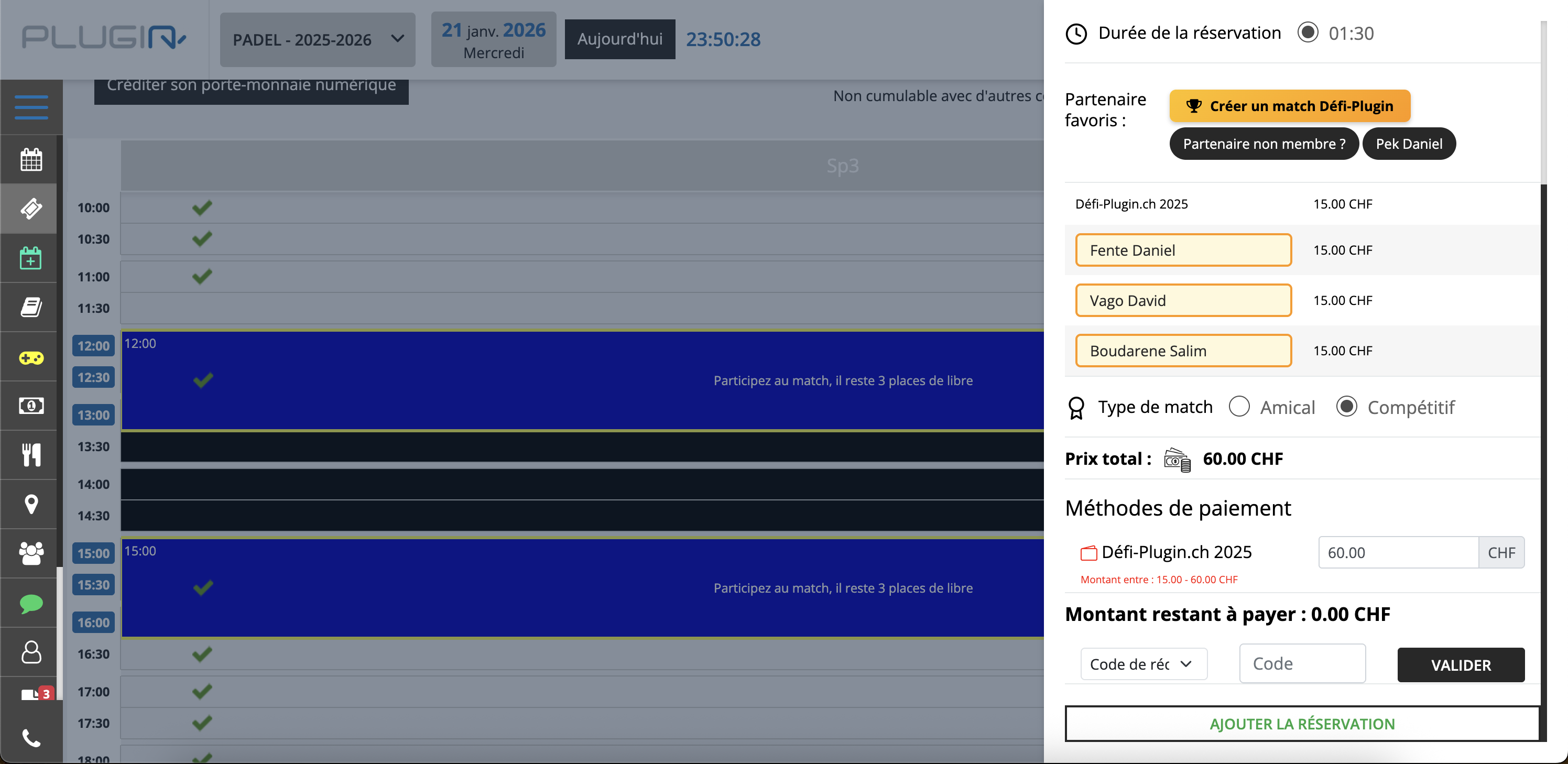Click the Code input field
The height and width of the screenshot is (764, 1568).
pyautogui.click(x=1302, y=663)
